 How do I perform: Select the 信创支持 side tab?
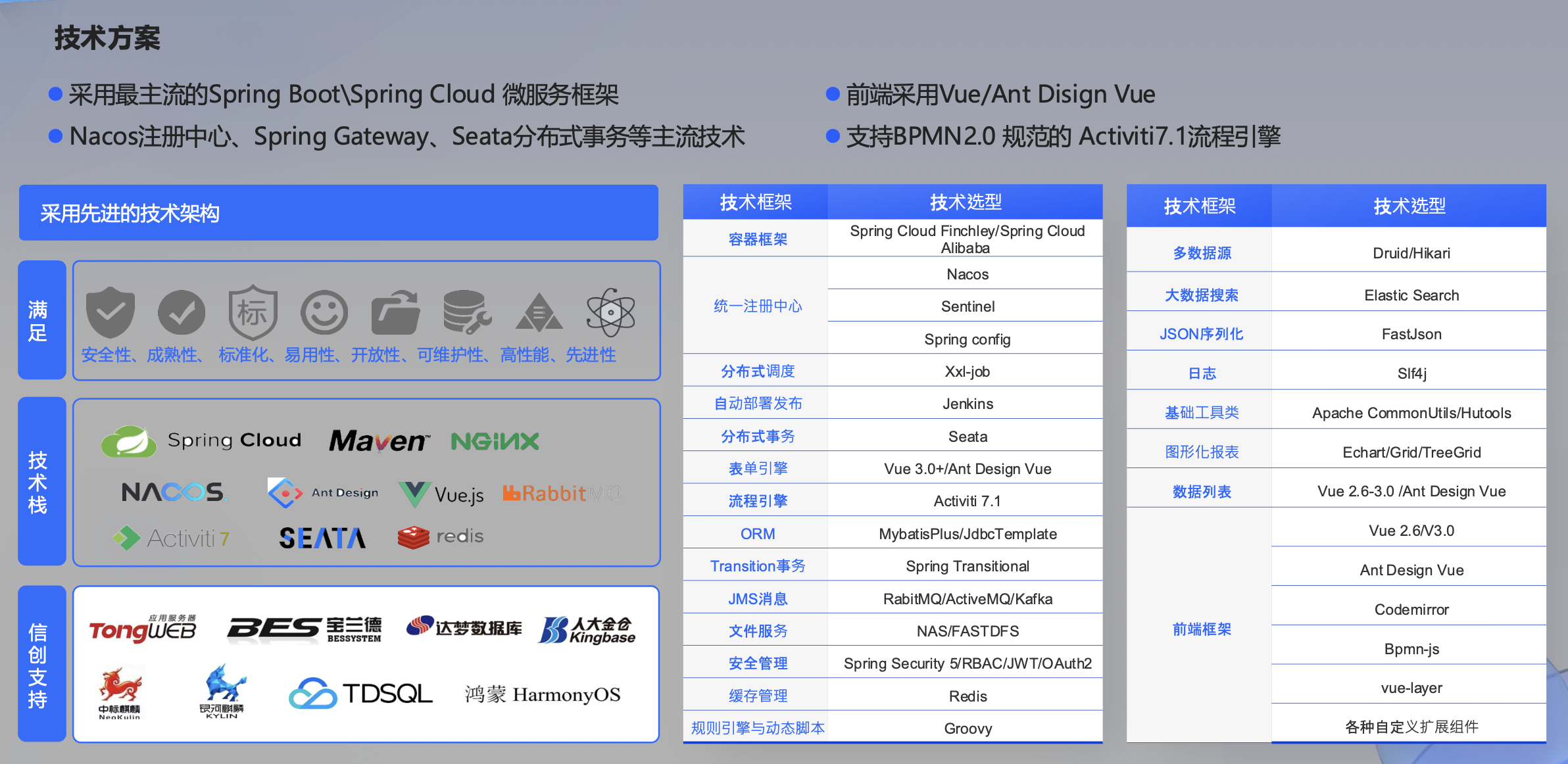[x=41, y=664]
